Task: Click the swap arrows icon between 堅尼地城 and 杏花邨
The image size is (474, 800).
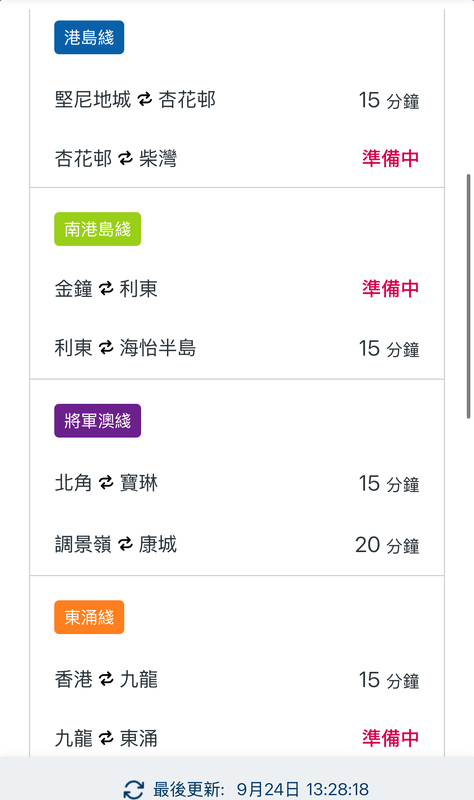Action: [145, 99]
